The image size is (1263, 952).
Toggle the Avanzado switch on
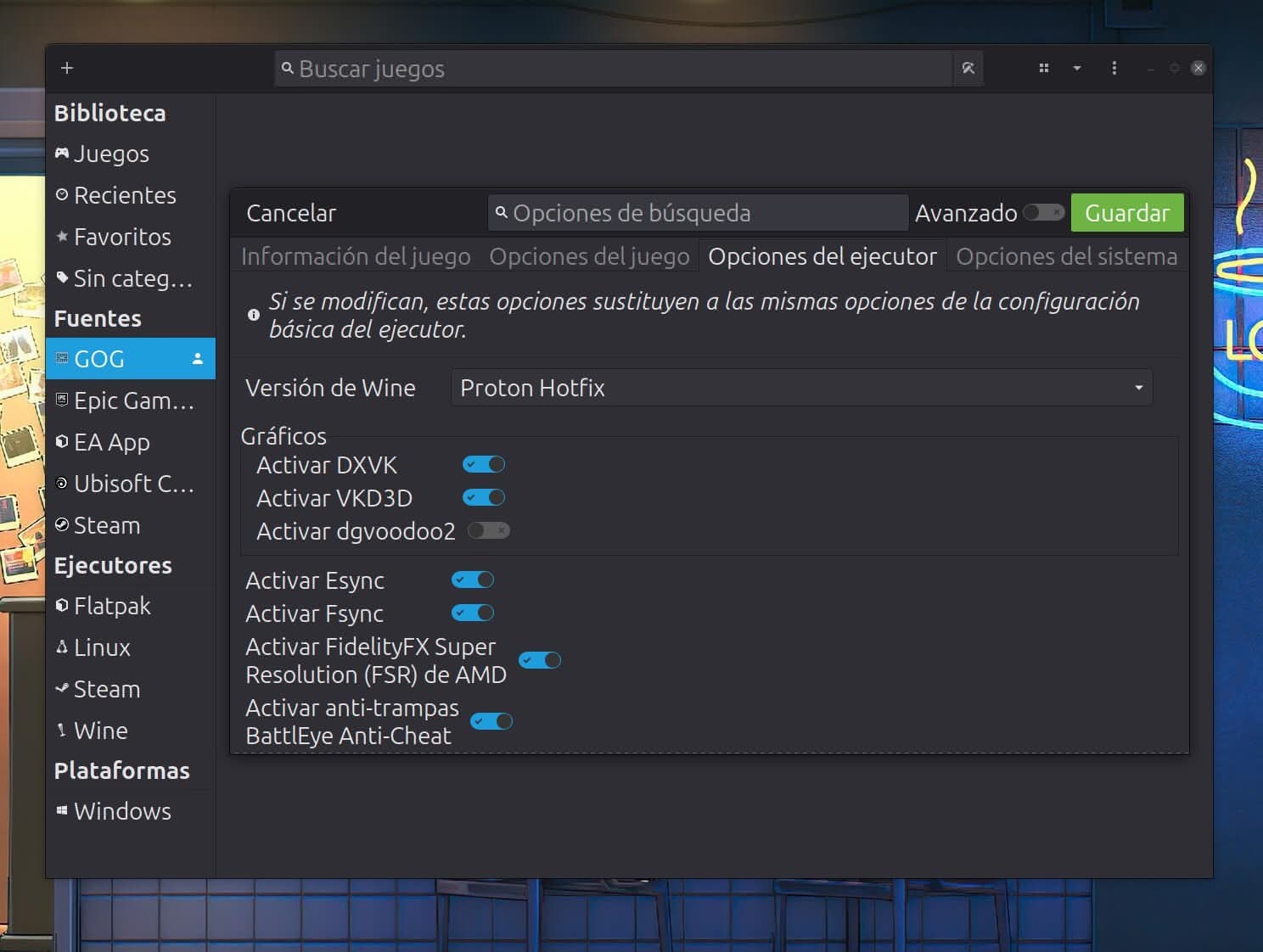click(x=1043, y=213)
